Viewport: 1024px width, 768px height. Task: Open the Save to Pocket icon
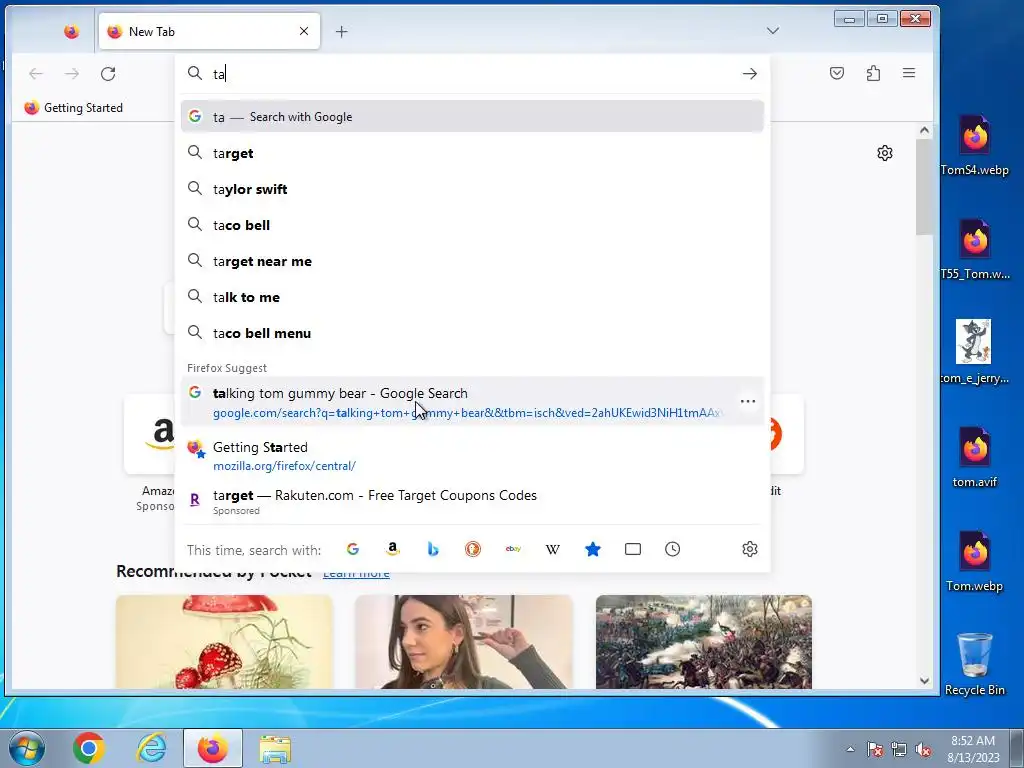pos(837,73)
